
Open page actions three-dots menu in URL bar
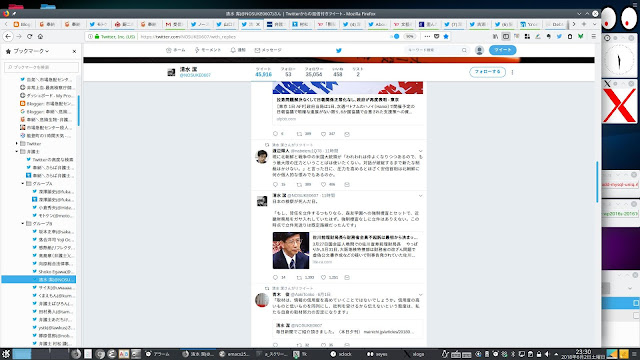(427, 36)
